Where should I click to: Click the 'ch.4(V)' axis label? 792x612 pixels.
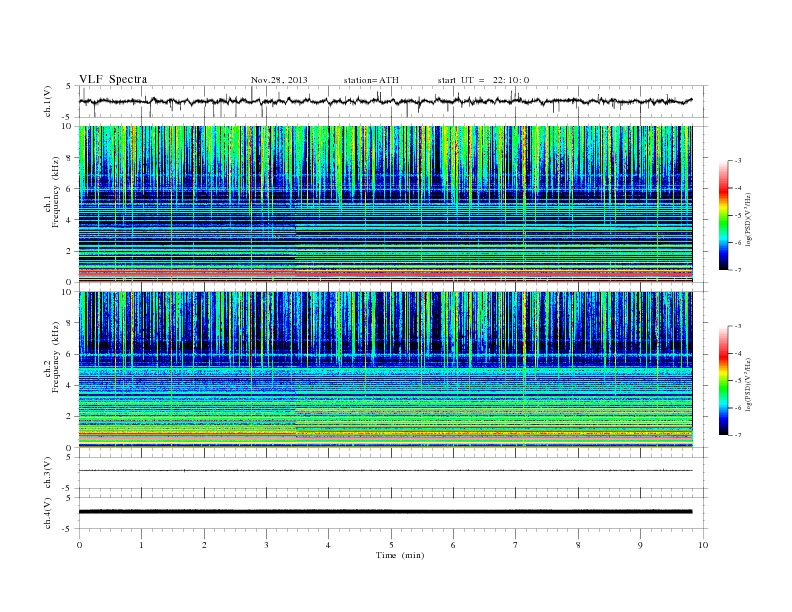48,513
